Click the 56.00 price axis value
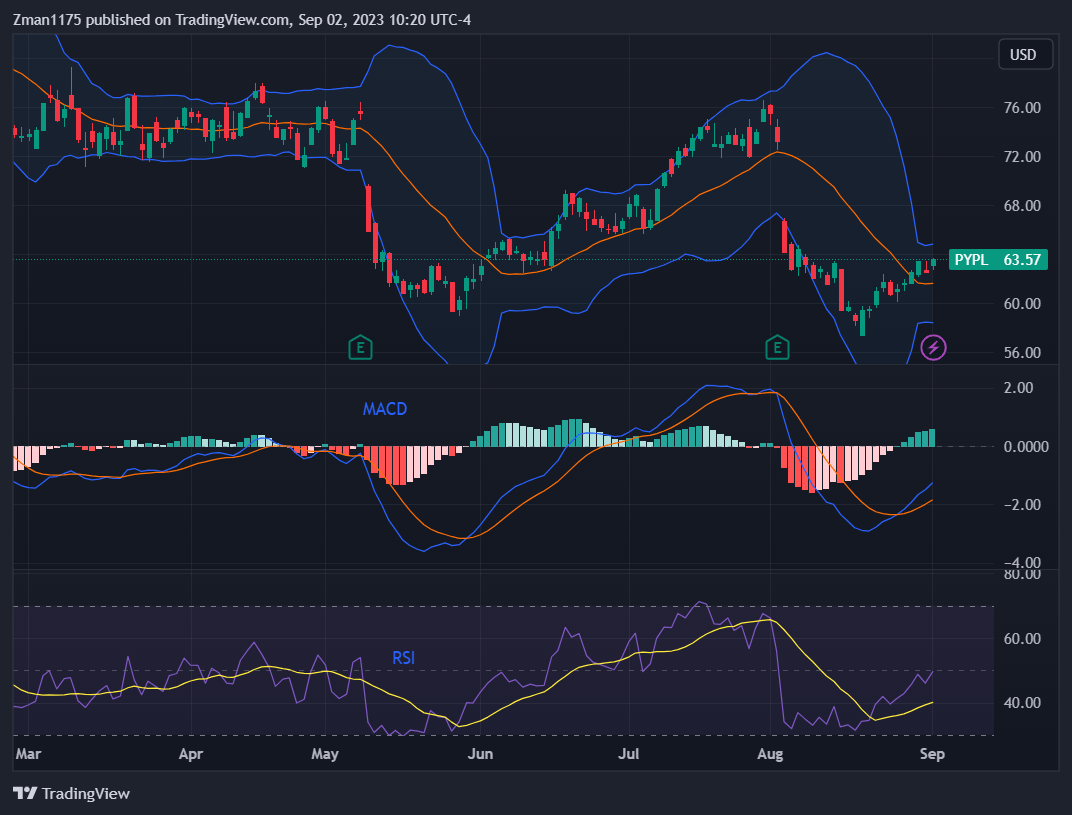The width and height of the screenshot is (1072, 815). tap(1022, 353)
